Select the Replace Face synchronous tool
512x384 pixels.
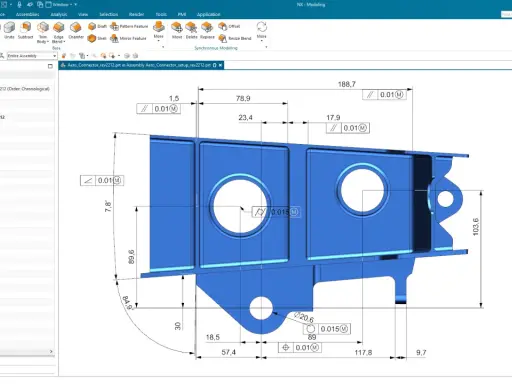[x=207, y=30]
